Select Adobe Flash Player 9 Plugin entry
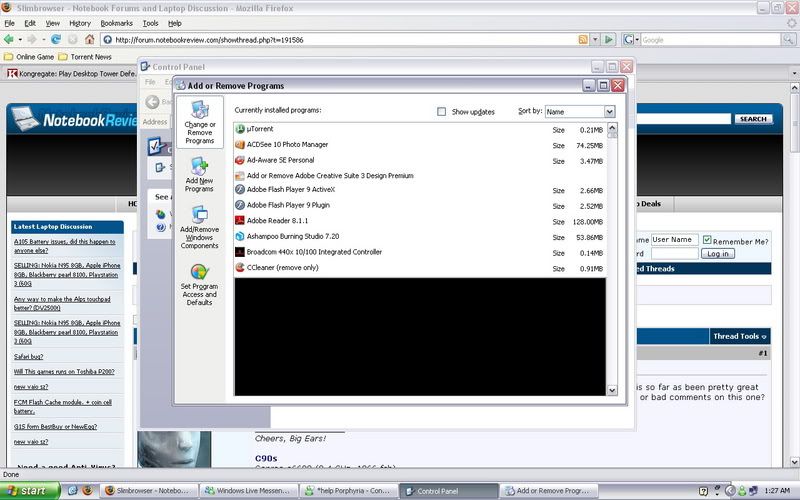The height and width of the screenshot is (500, 800). click(x=419, y=205)
